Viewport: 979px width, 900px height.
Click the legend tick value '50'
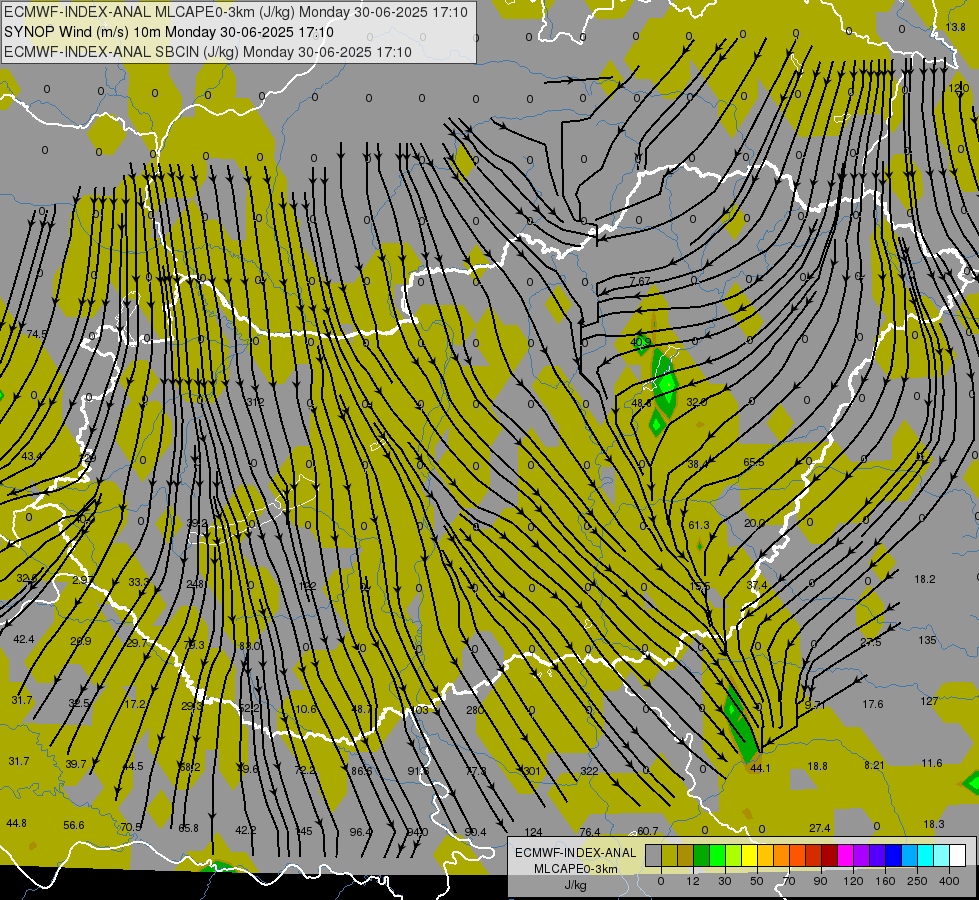757,881
